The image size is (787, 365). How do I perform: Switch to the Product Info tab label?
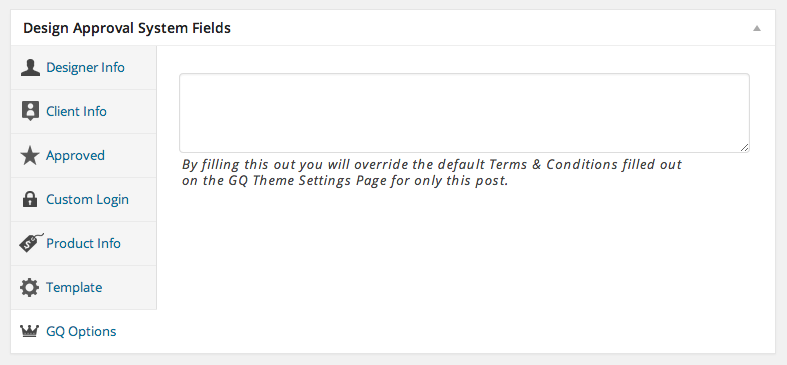[83, 244]
